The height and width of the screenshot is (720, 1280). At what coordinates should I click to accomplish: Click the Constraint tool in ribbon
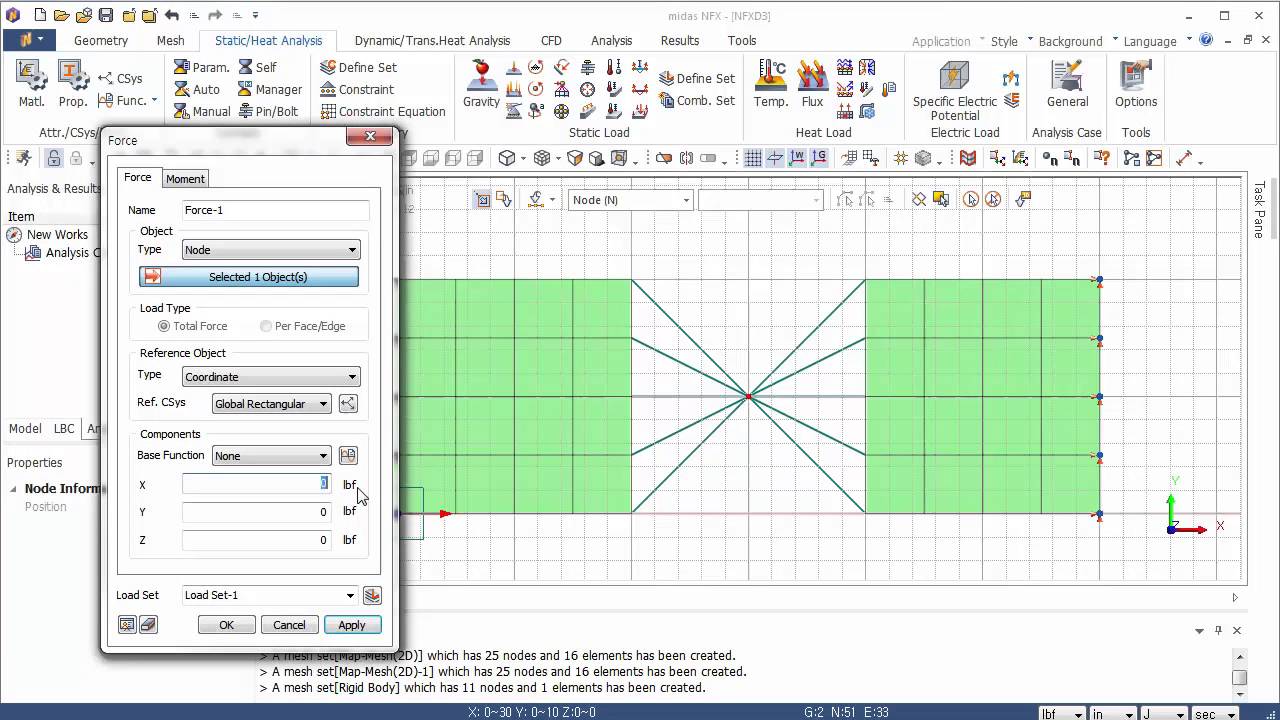click(x=357, y=89)
